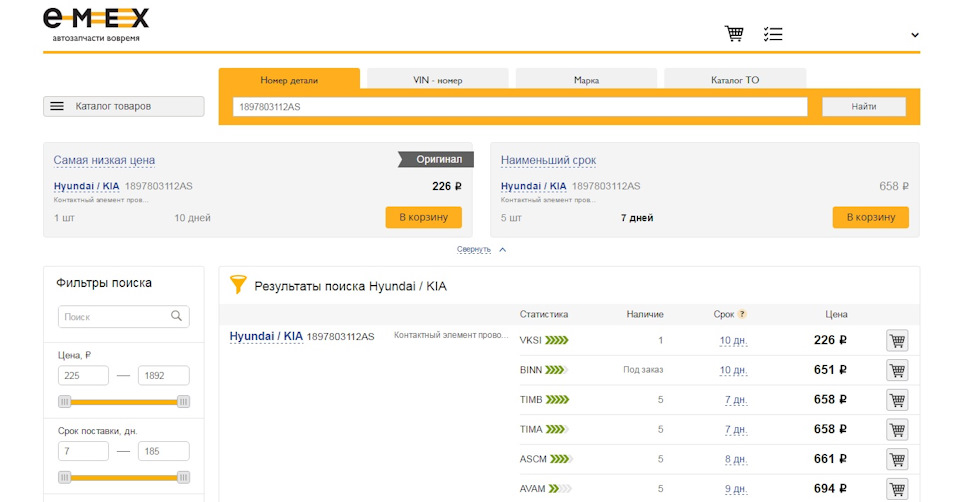
Task: Click AVAM supplier rating arrows
Action: click(x=560, y=489)
